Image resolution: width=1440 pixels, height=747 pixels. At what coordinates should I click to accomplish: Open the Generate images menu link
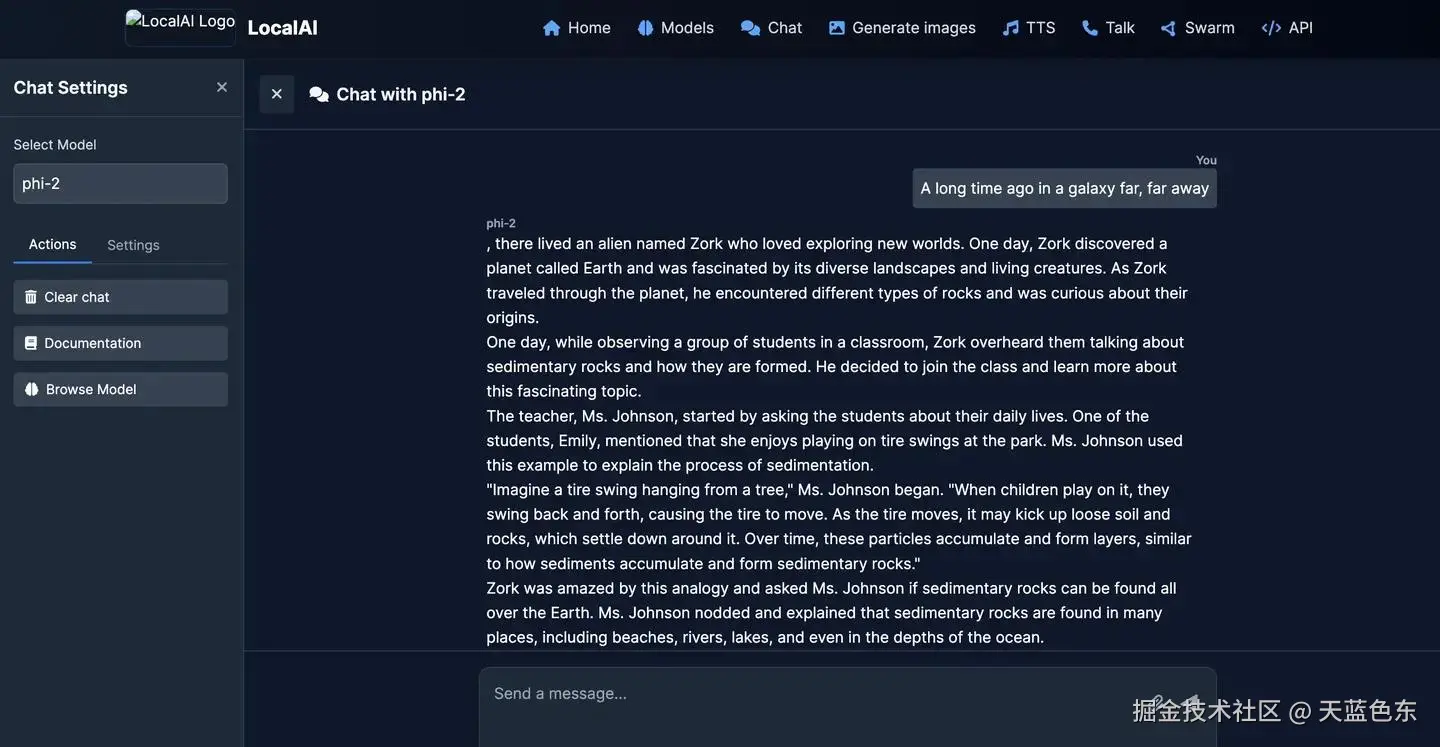(x=913, y=28)
